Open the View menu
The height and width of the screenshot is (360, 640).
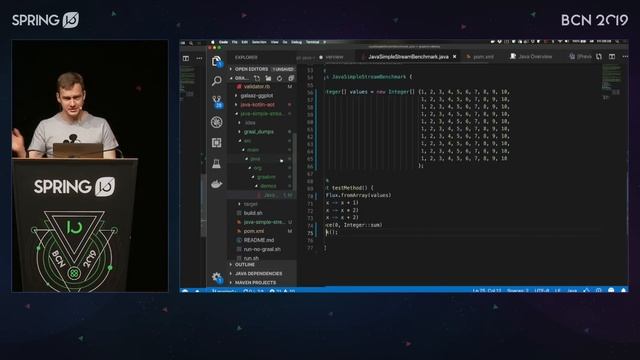pos(275,42)
